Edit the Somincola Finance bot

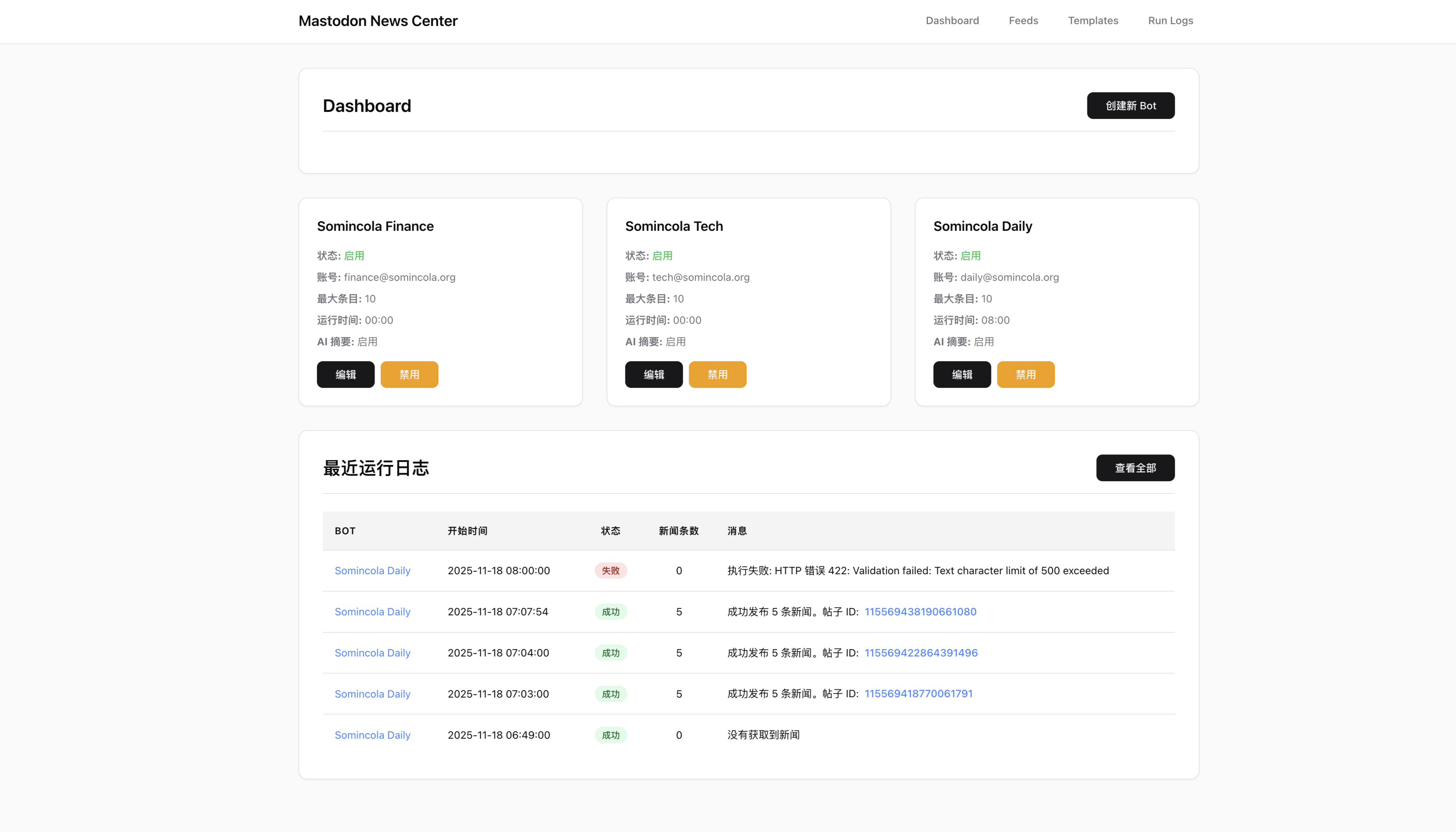click(345, 374)
